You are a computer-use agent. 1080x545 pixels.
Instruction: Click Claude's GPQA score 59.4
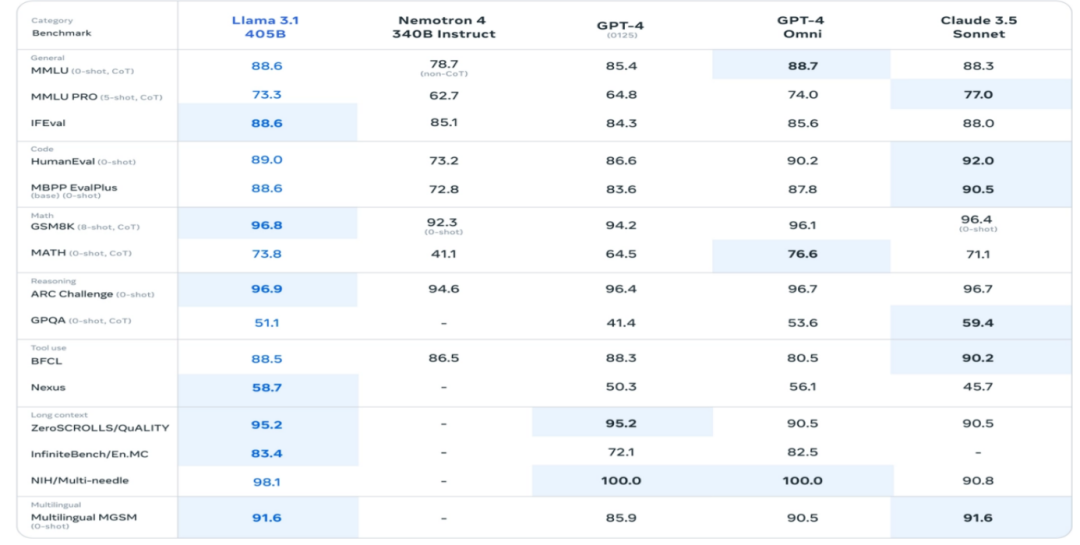coord(978,322)
